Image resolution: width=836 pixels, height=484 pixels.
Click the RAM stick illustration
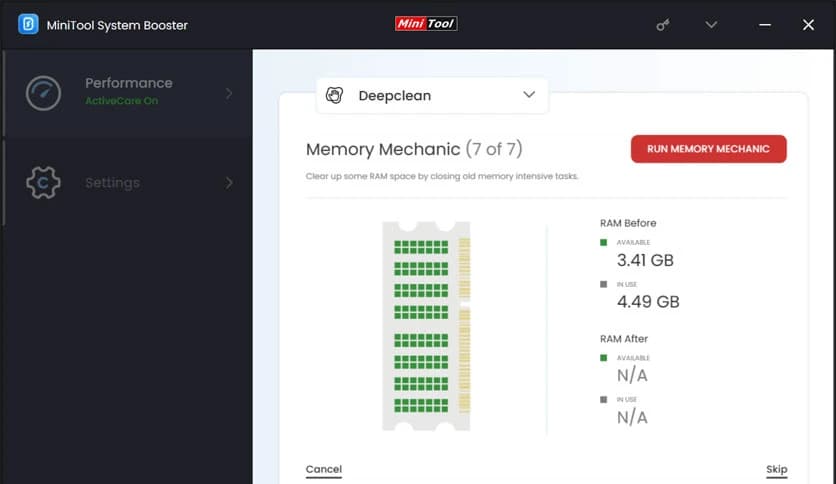click(x=426, y=326)
